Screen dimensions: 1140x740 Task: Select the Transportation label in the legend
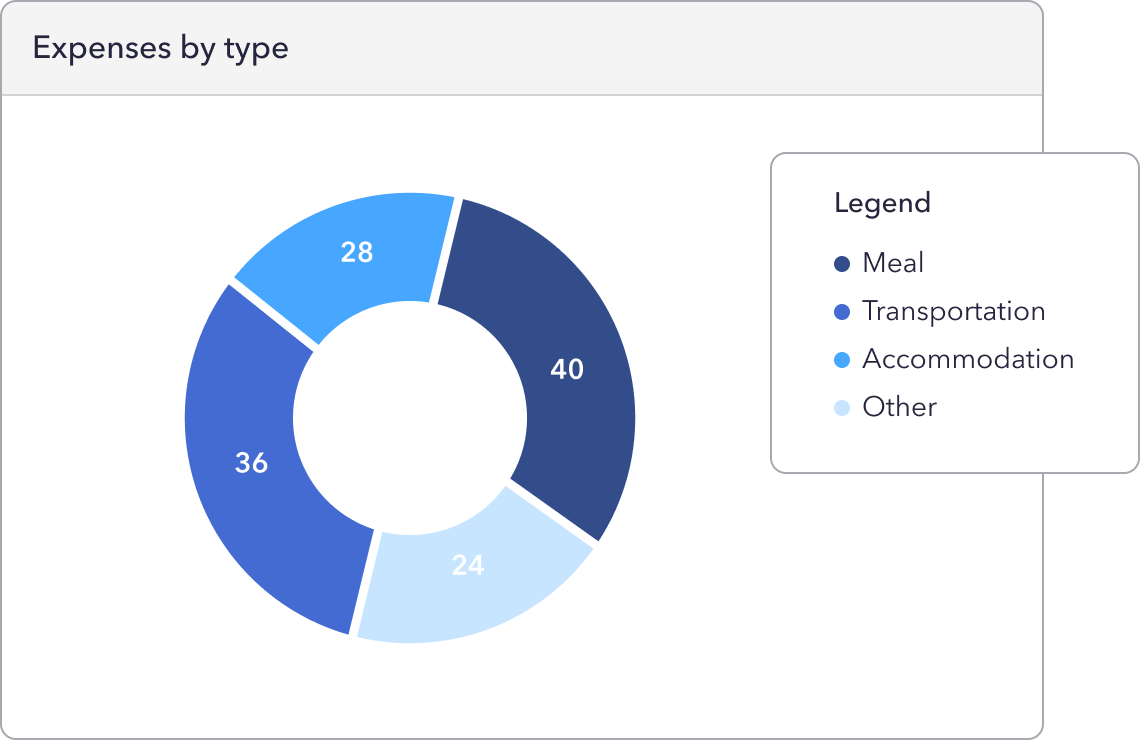coord(953,311)
